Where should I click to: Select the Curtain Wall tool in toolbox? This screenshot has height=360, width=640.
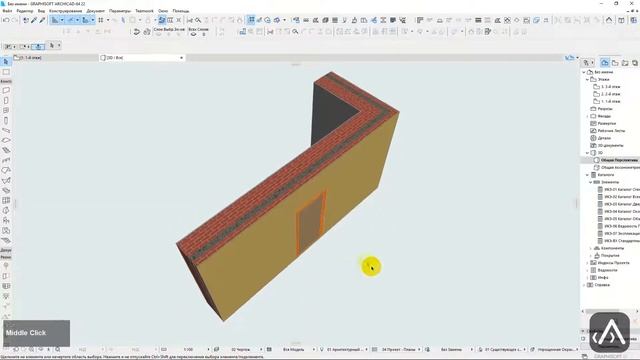(x=6, y=200)
